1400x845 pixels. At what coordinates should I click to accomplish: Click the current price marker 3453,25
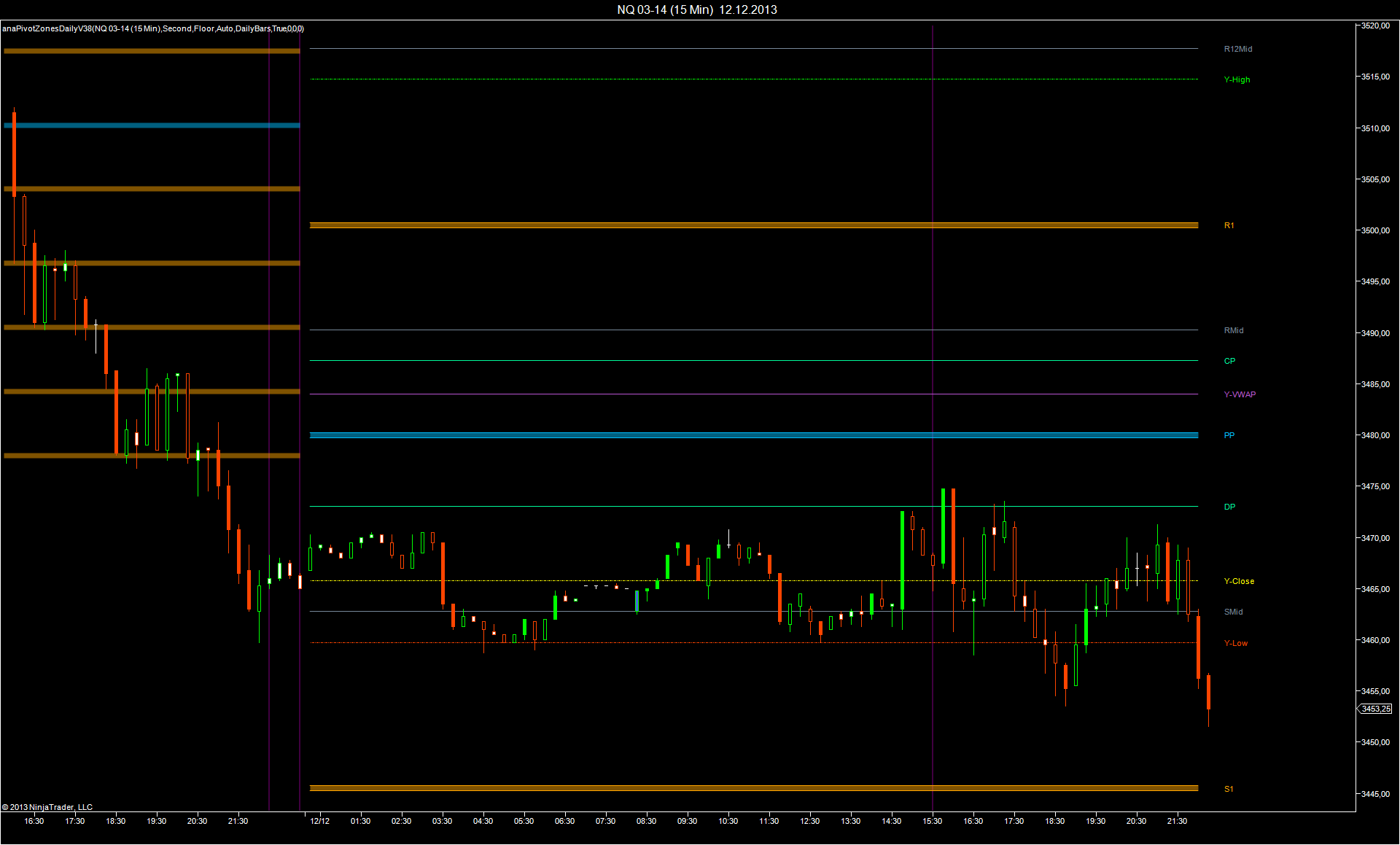click(1375, 709)
